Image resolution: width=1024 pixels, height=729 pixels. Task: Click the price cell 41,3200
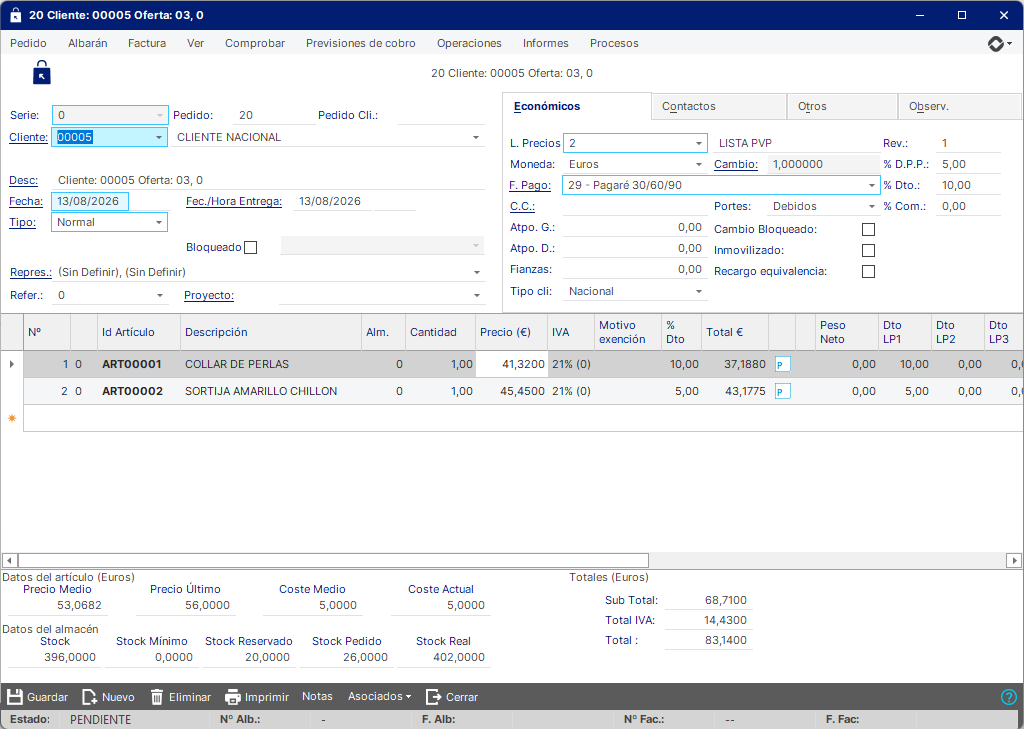(511, 364)
